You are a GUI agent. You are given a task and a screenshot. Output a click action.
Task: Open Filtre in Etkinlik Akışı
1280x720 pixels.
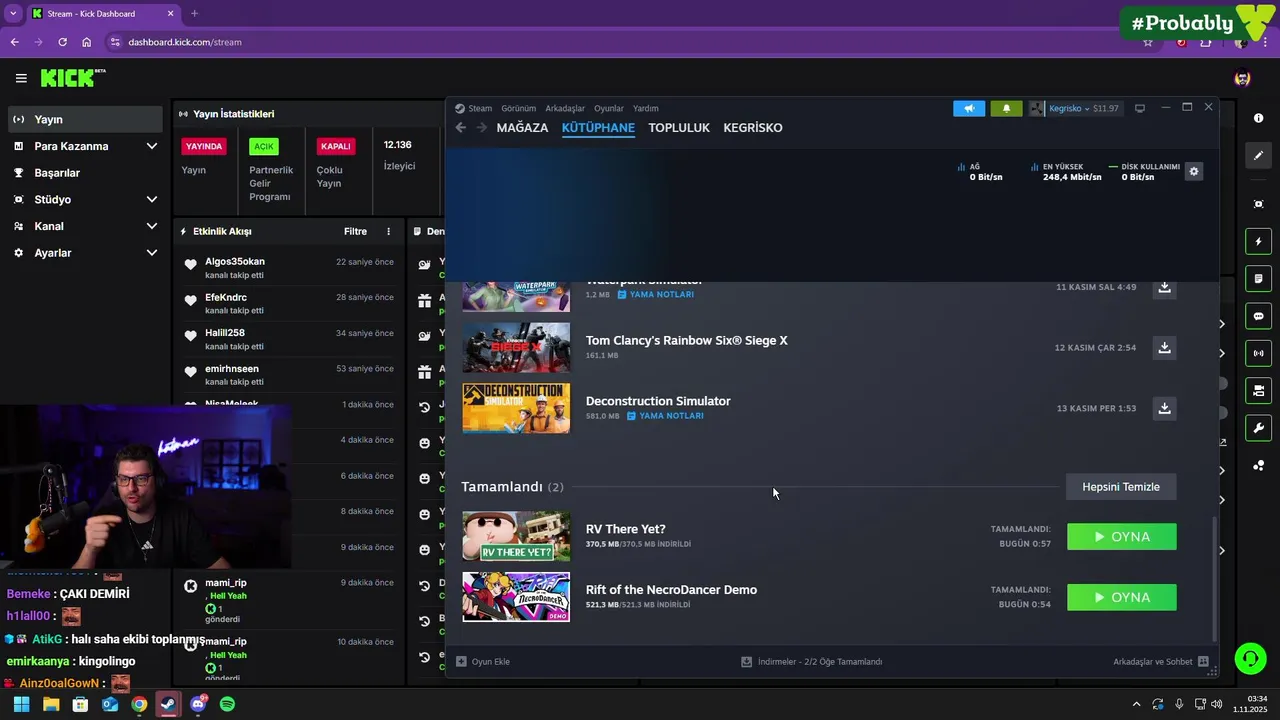coord(355,231)
